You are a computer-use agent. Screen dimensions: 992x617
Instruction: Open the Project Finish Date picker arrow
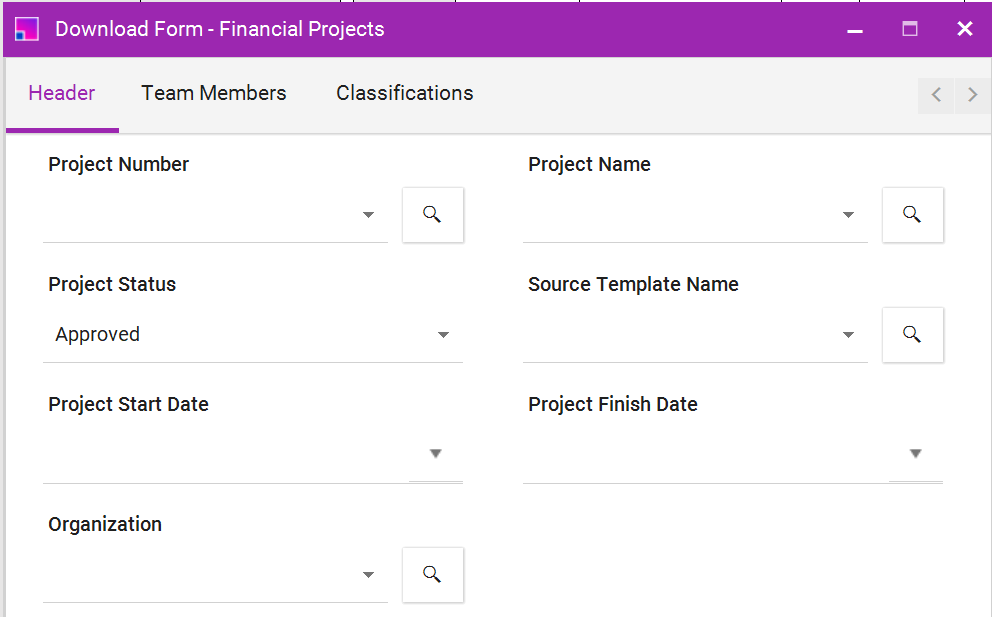(915, 454)
